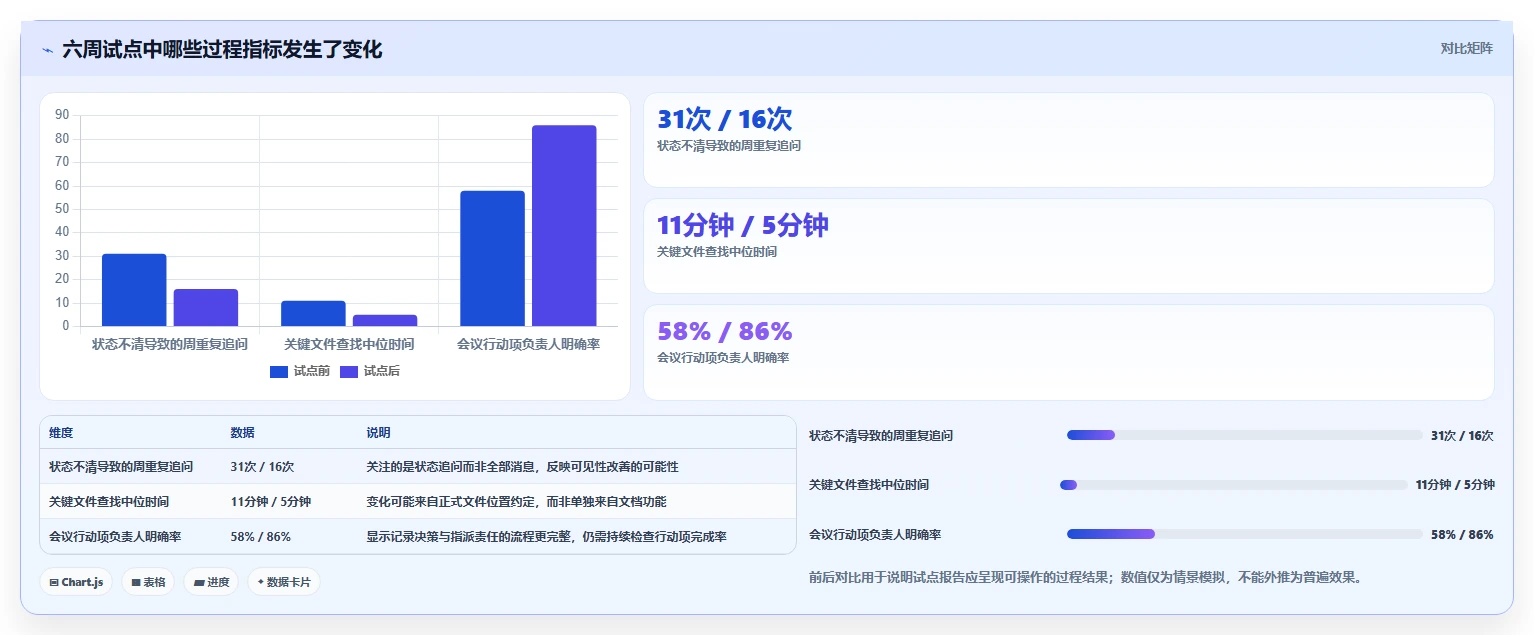Image resolution: width=1534 pixels, height=635 pixels.
Task: Click the 维度 column header
Action: pos(61,433)
